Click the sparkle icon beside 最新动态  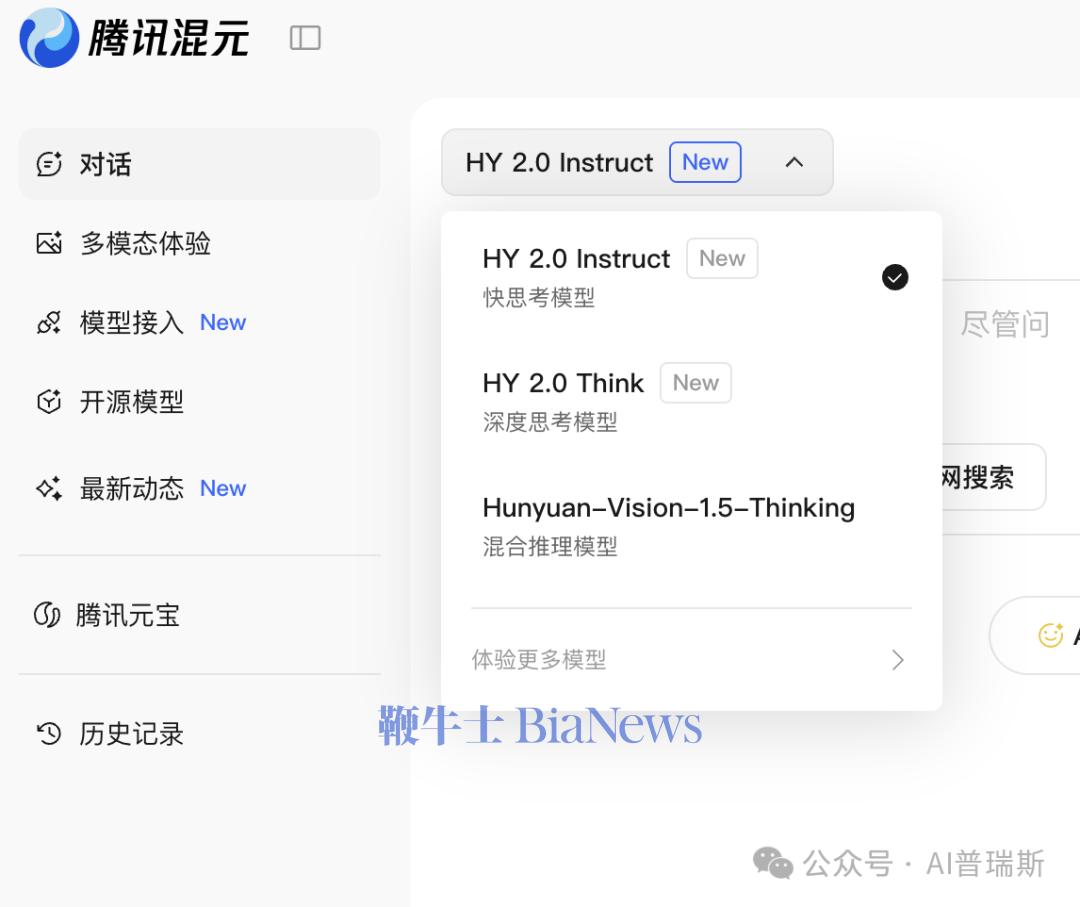49,489
